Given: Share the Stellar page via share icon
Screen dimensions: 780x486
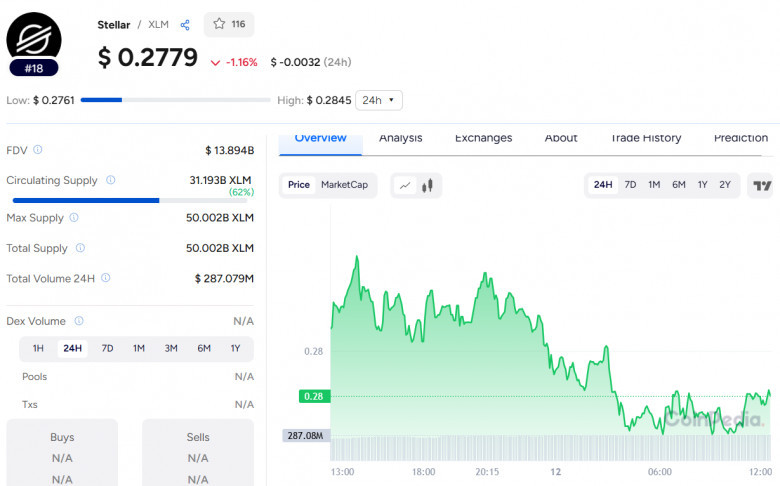Looking at the screenshot, I should [x=185, y=25].
